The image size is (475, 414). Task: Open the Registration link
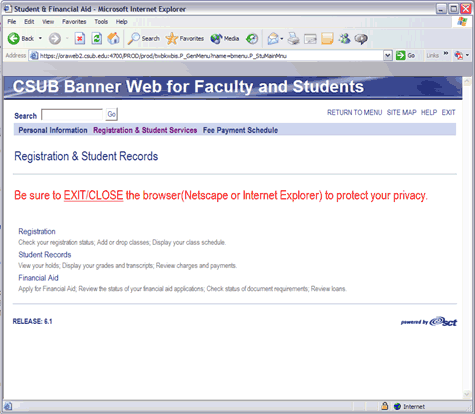click(37, 231)
